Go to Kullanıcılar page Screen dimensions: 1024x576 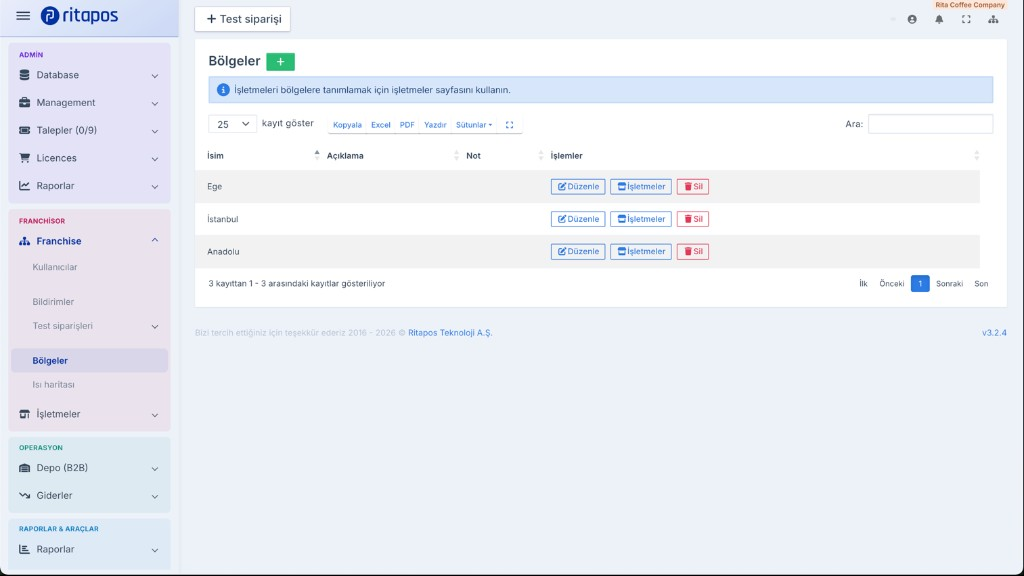55,267
